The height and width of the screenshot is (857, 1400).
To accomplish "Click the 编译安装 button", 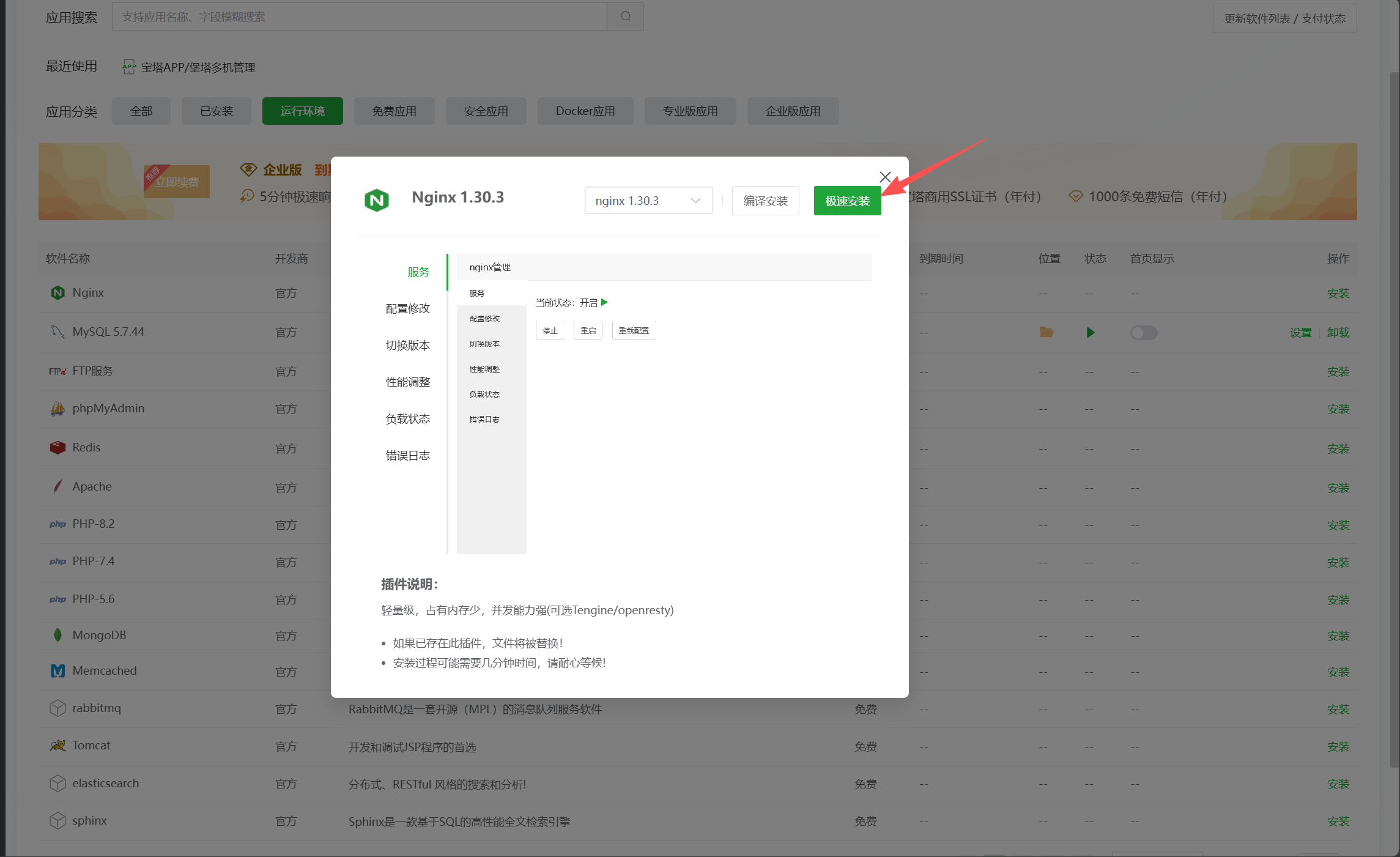I will (766, 201).
